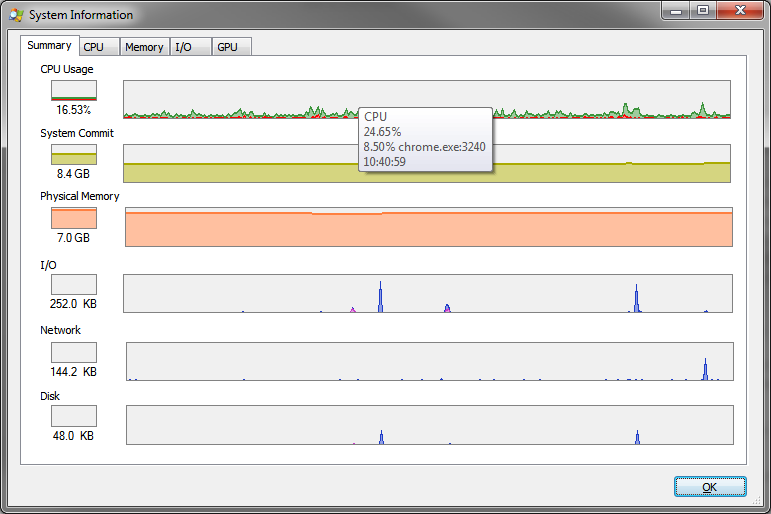Click the 144.2 KB network value
The image size is (771, 514).
click(73, 371)
